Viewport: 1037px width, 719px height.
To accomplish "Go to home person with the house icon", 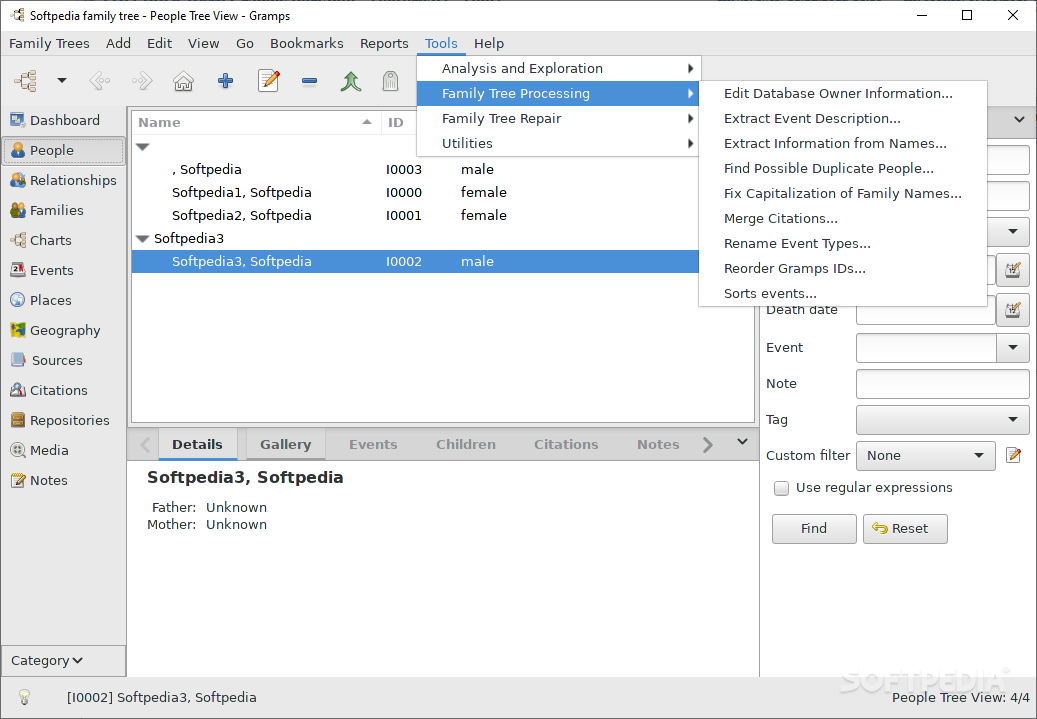I will click(183, 81).
